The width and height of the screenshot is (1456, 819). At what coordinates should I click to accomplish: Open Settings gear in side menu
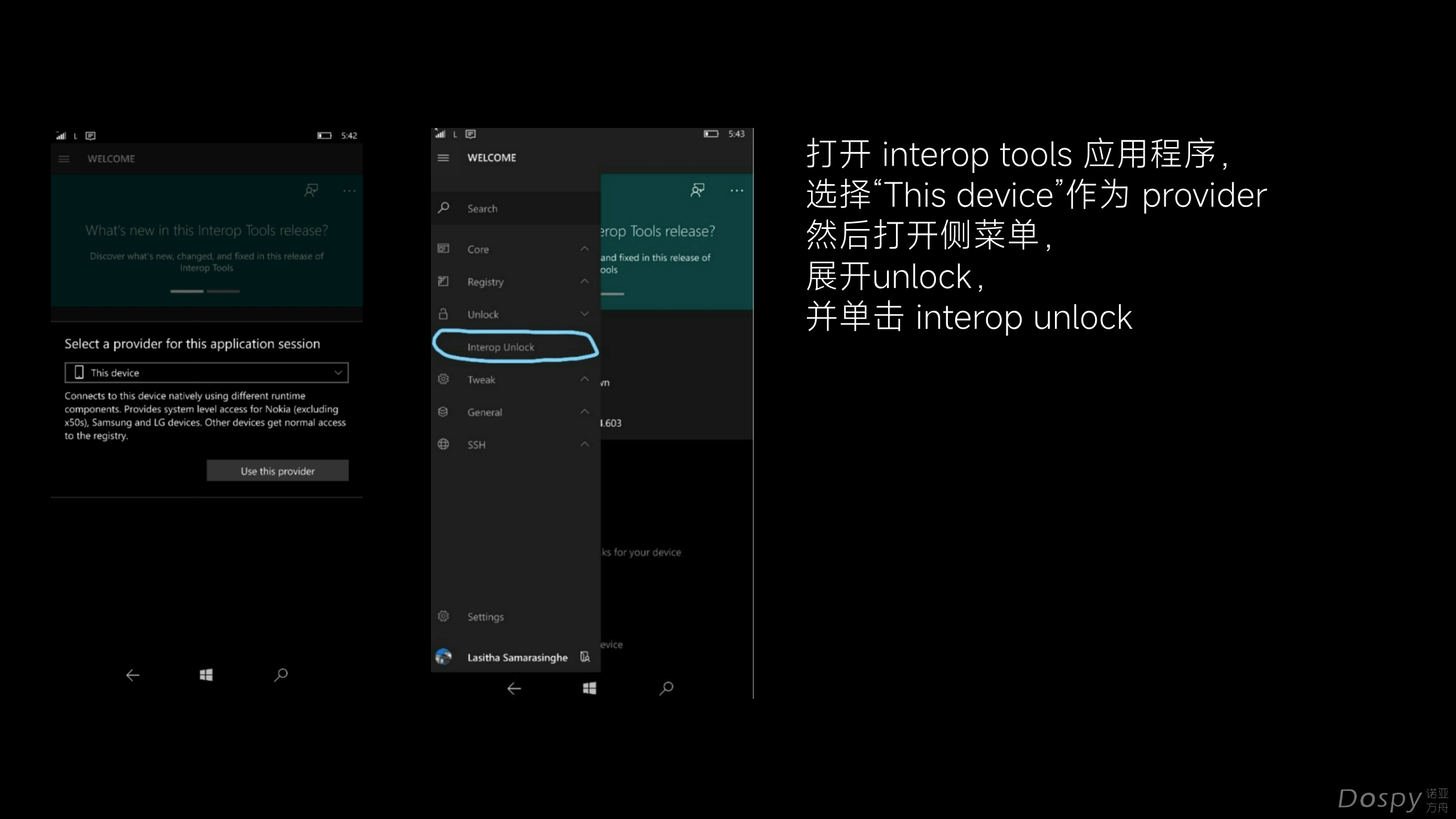pyautogui.click(x=443, y=616)
